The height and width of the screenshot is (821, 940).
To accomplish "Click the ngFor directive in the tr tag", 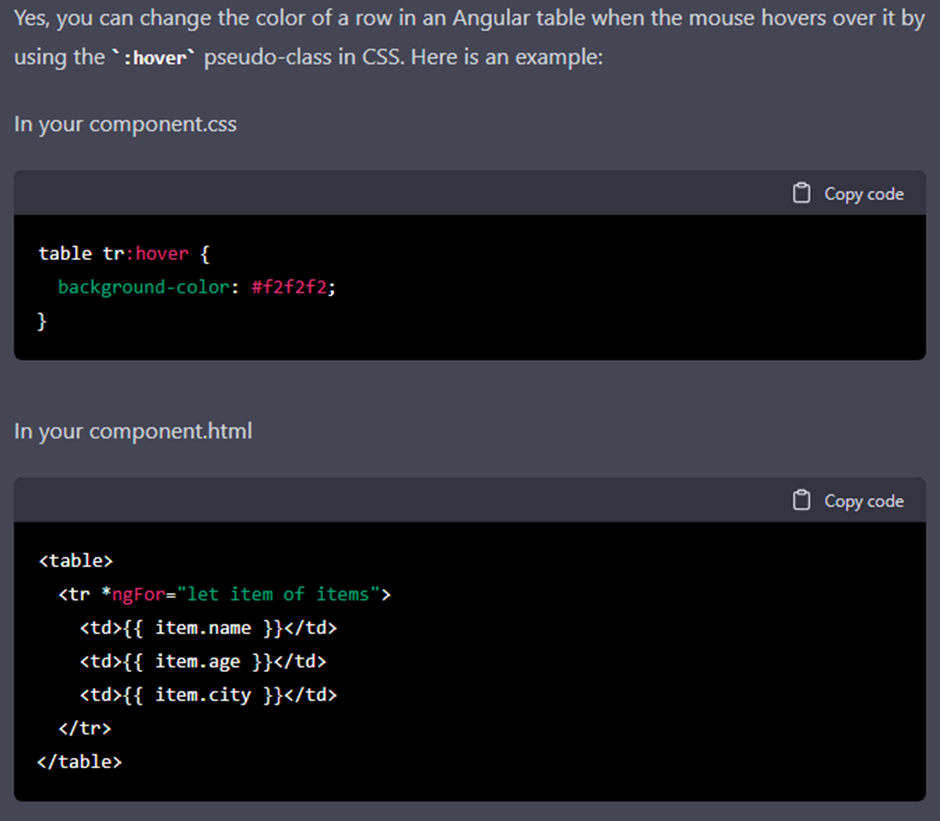I will [140, 594].
